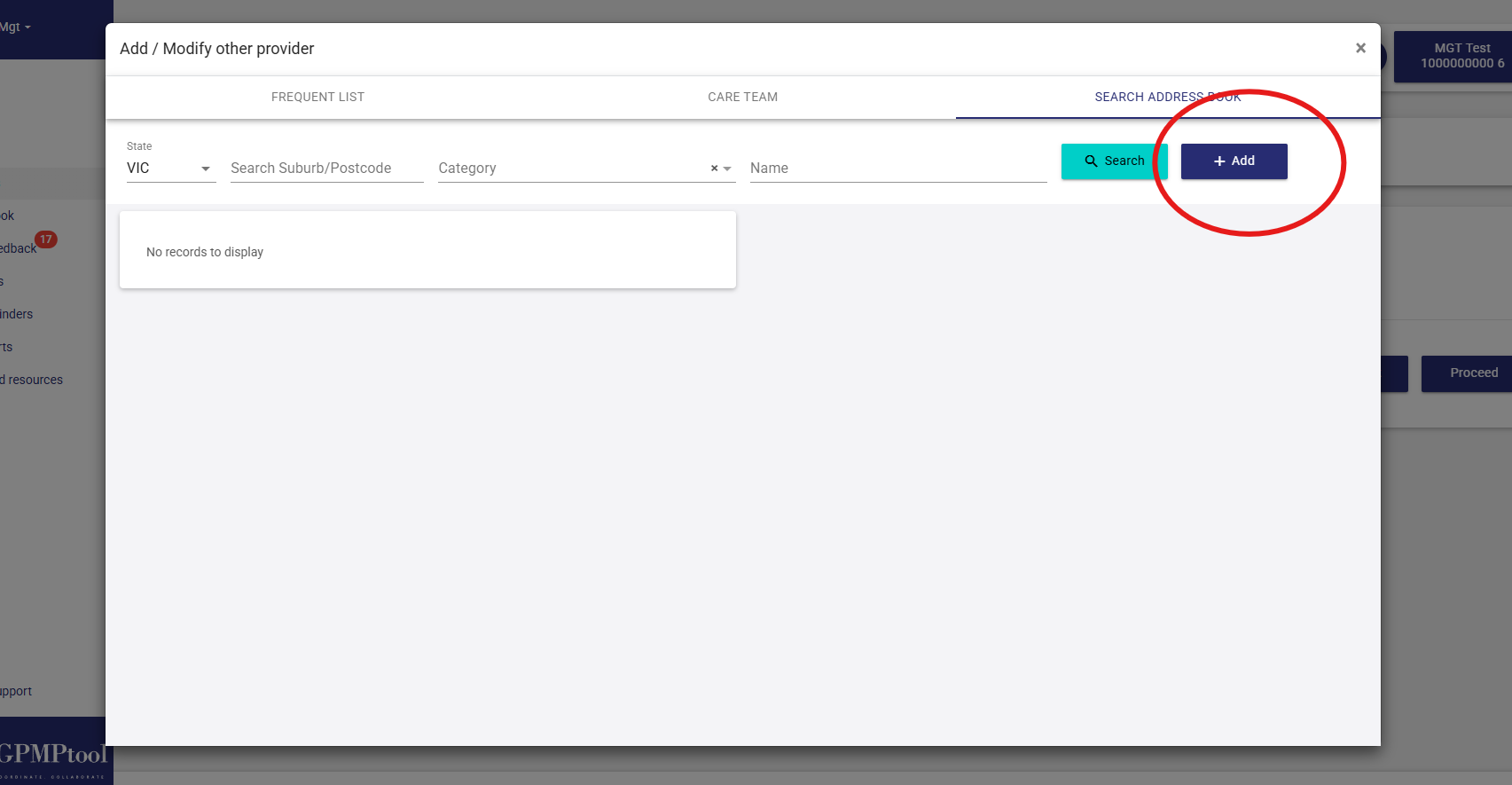Click the + Add provider button
Viewport: 1512px width, 785px height.
click(1234, 161)
